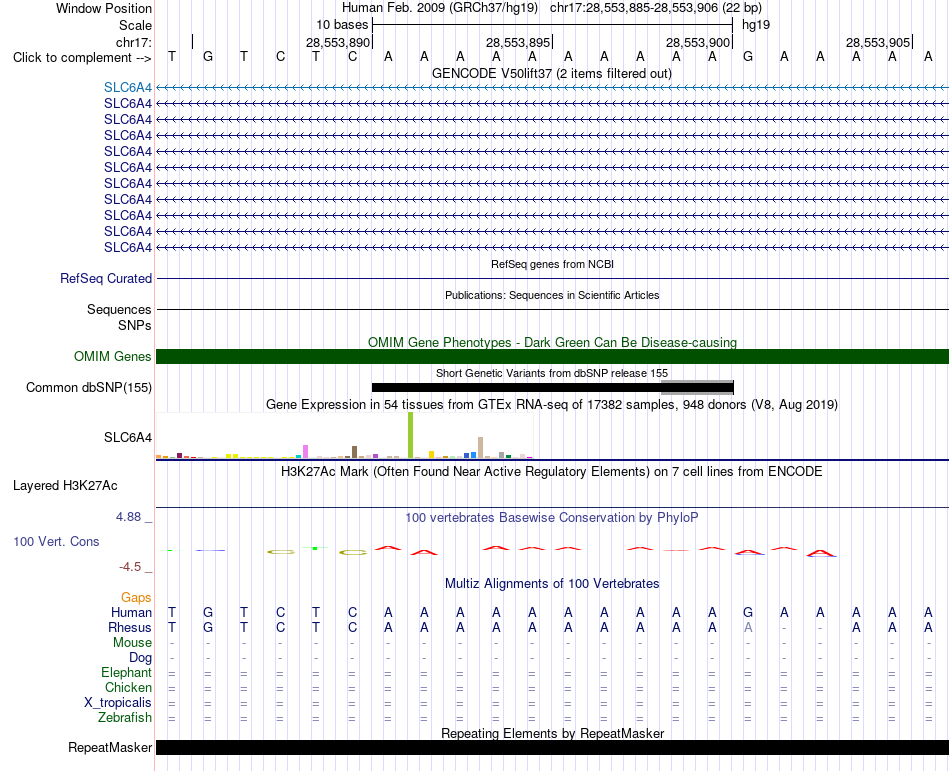
Task: Open 'Multiz Alignments of 100 Vertebrates' title
Action: [552, 584]
